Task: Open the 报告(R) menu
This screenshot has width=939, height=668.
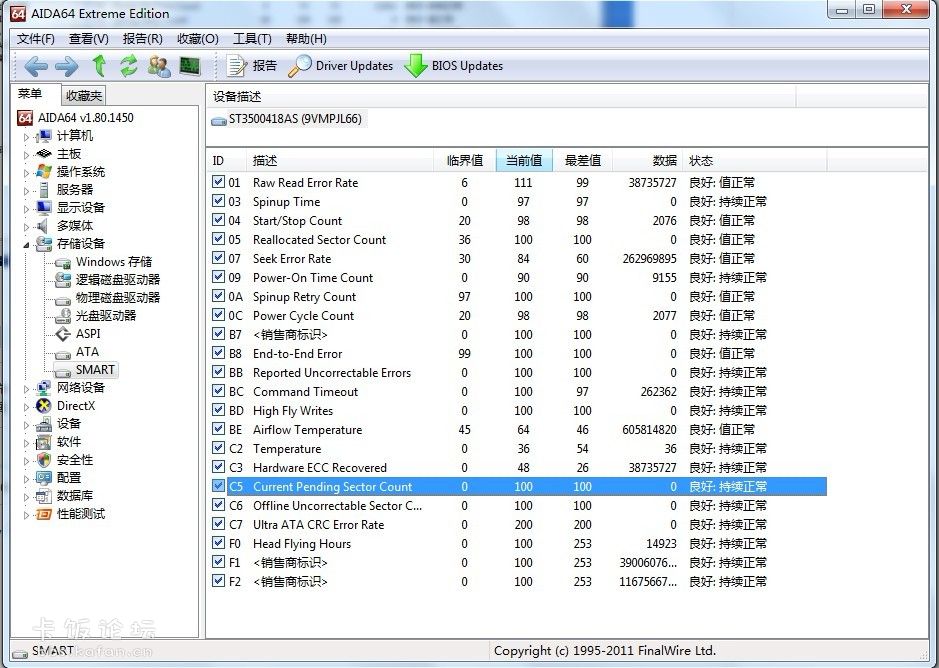Action: pyautogui.click(x=143, y=39)
